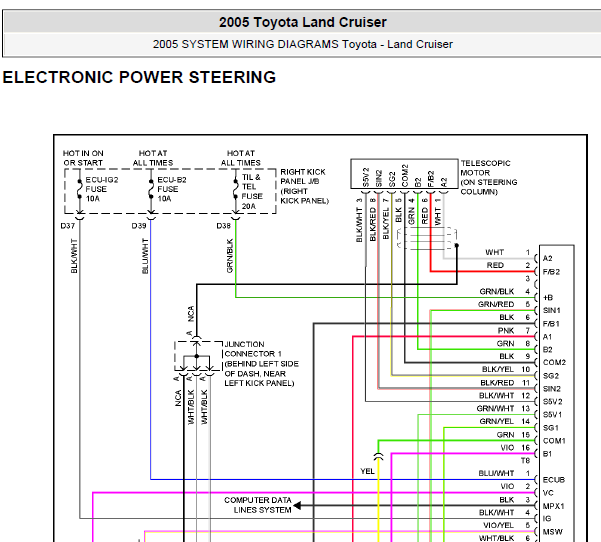This screenshot has width=601, height=542.
Task: Click the SG2 terminal on the ECU connector
Action: pyautogui.click(x=551, y=376)
